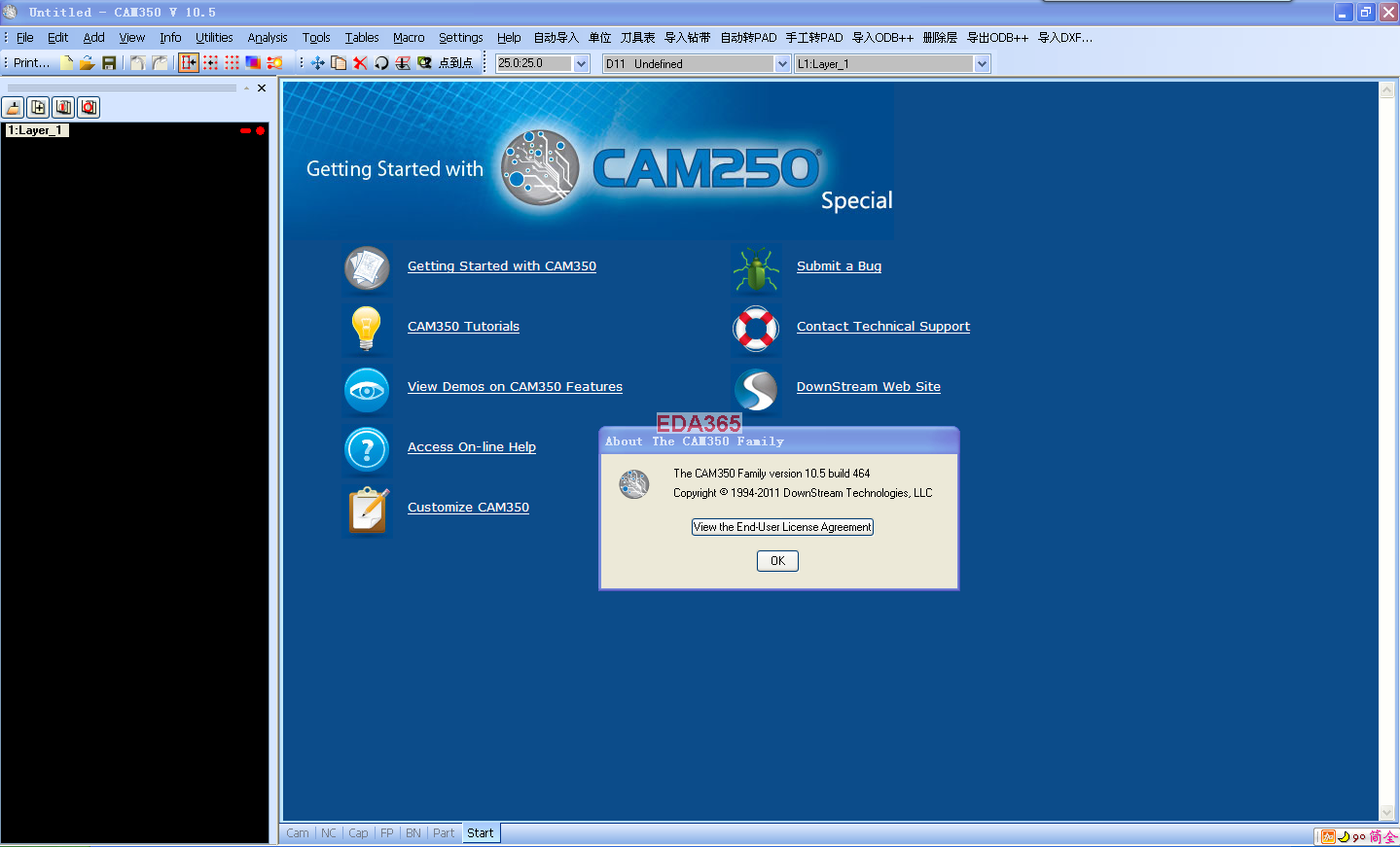Open the Getting Started with CAM350 link
Screen dimensions: 1400x847
(x=502, y=266)
